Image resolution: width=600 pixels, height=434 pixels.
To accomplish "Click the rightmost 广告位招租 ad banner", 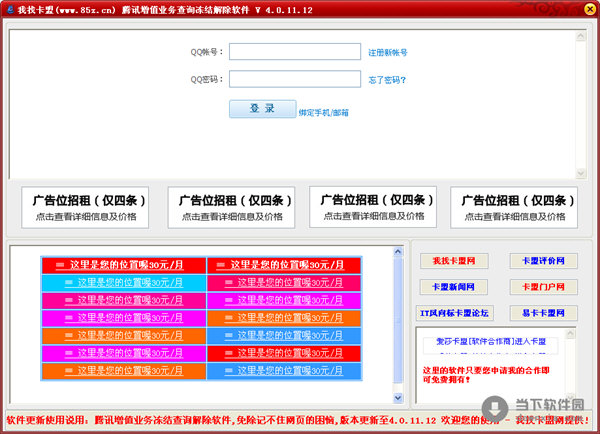I will 513,207.
